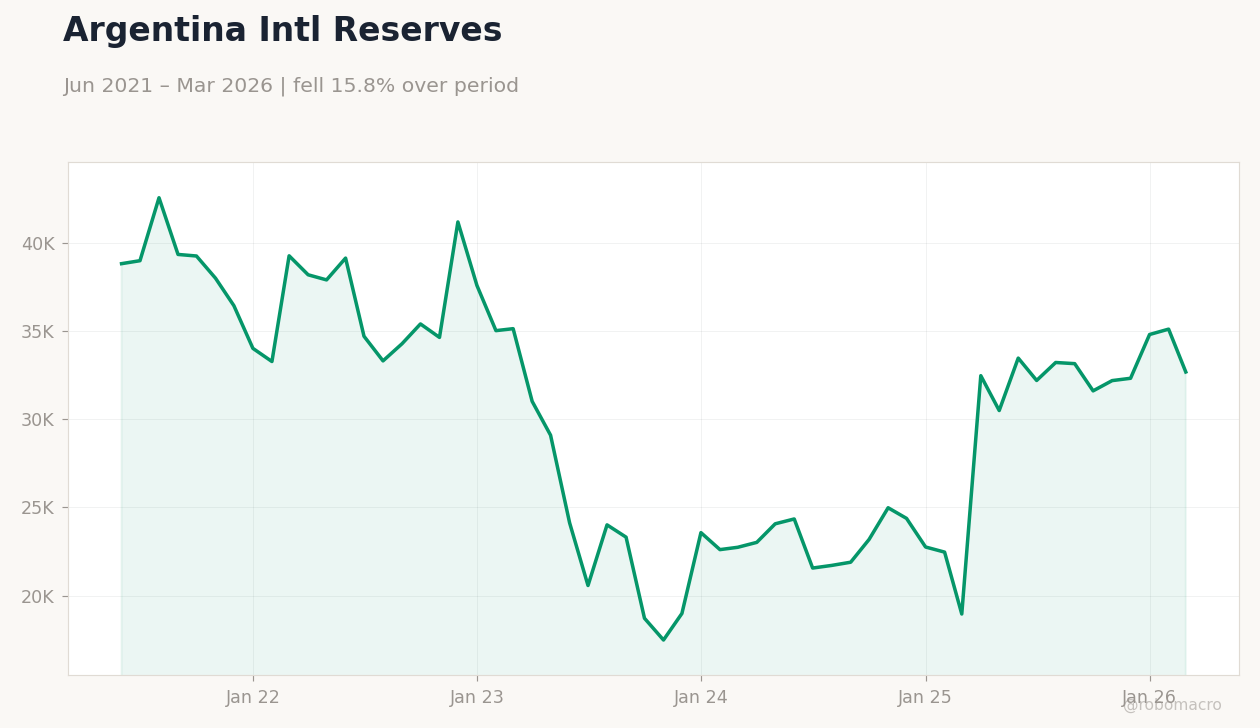Click the Jan 22 x-axis label
1260x728 pixels.
(x=253, y=698)
